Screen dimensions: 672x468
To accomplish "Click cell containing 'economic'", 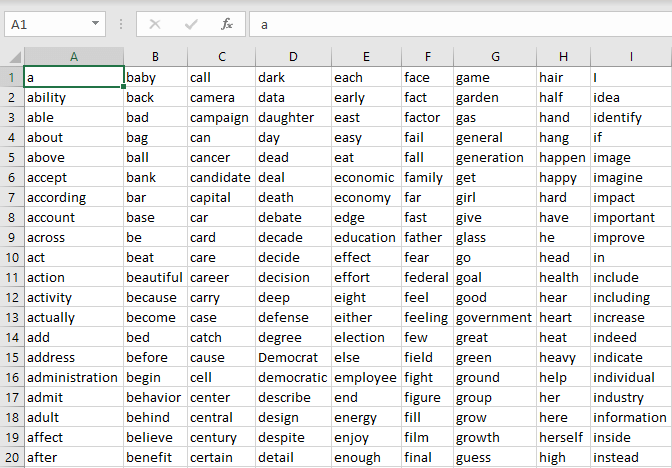I will pyautogui.click(x=366, y=177).
